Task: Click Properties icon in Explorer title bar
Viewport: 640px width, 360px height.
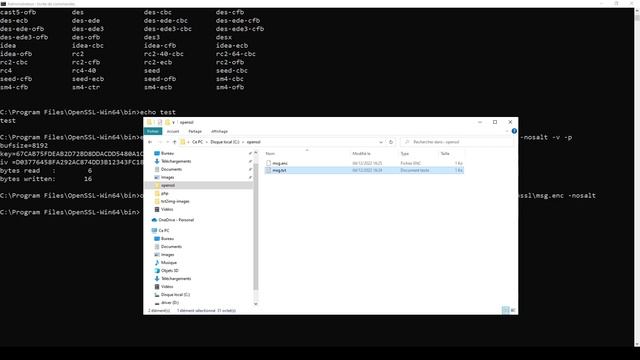Action: pos(160,122)
